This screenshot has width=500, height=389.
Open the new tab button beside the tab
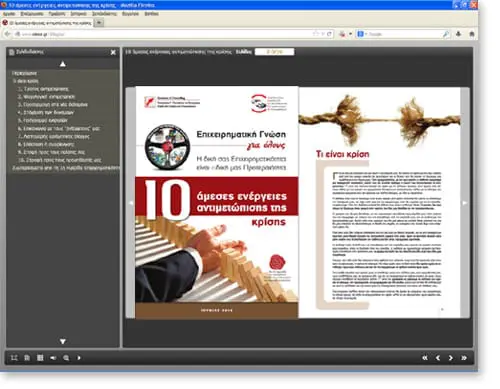point(99,23)
